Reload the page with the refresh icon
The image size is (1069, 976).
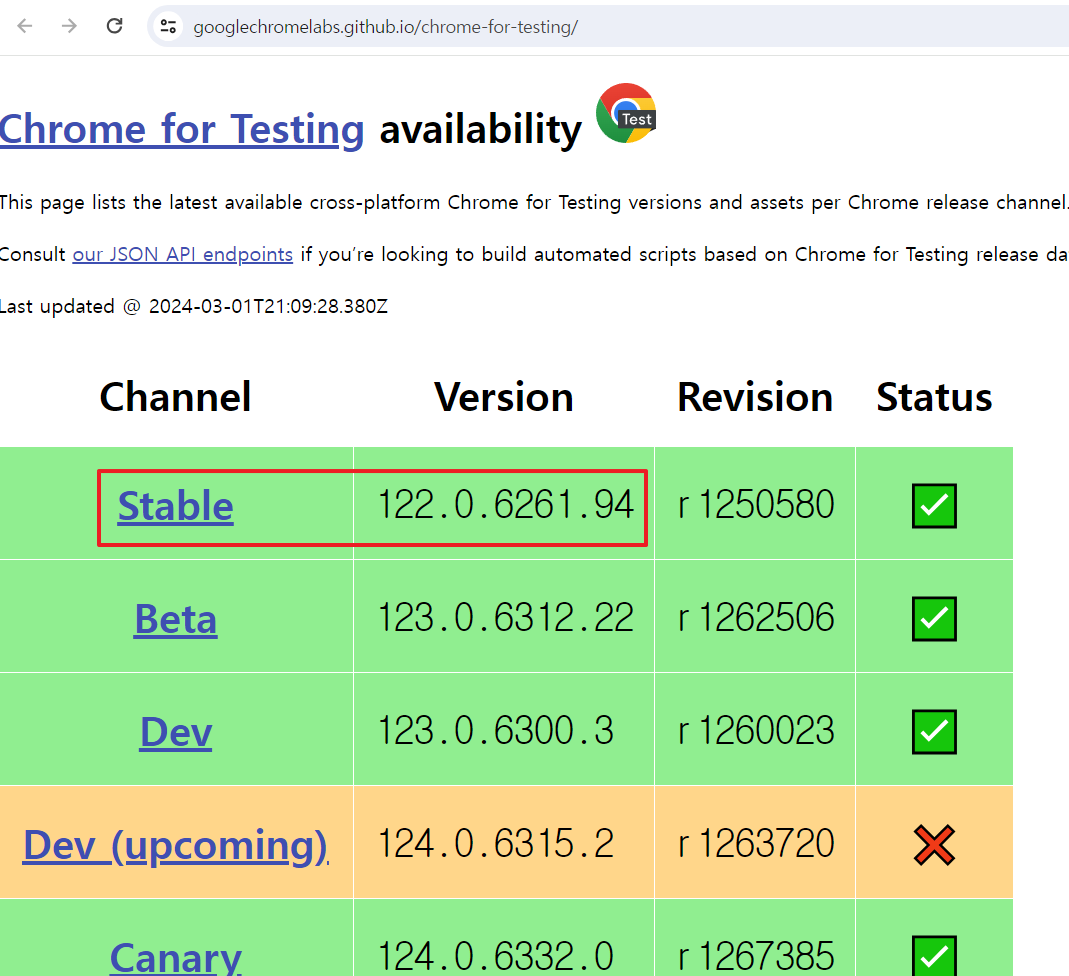115,26
